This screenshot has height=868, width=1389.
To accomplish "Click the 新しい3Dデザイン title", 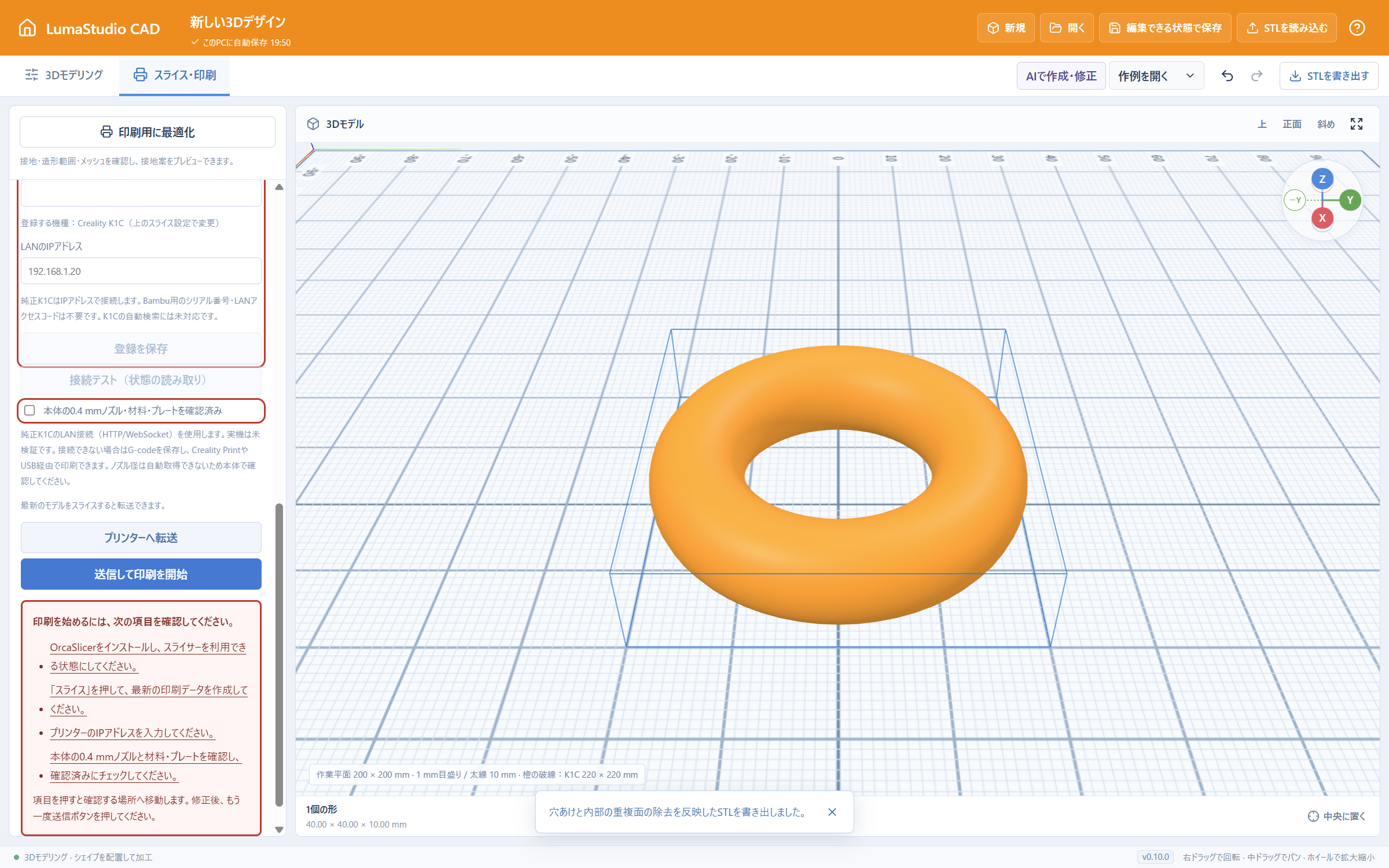I will 238,22.
